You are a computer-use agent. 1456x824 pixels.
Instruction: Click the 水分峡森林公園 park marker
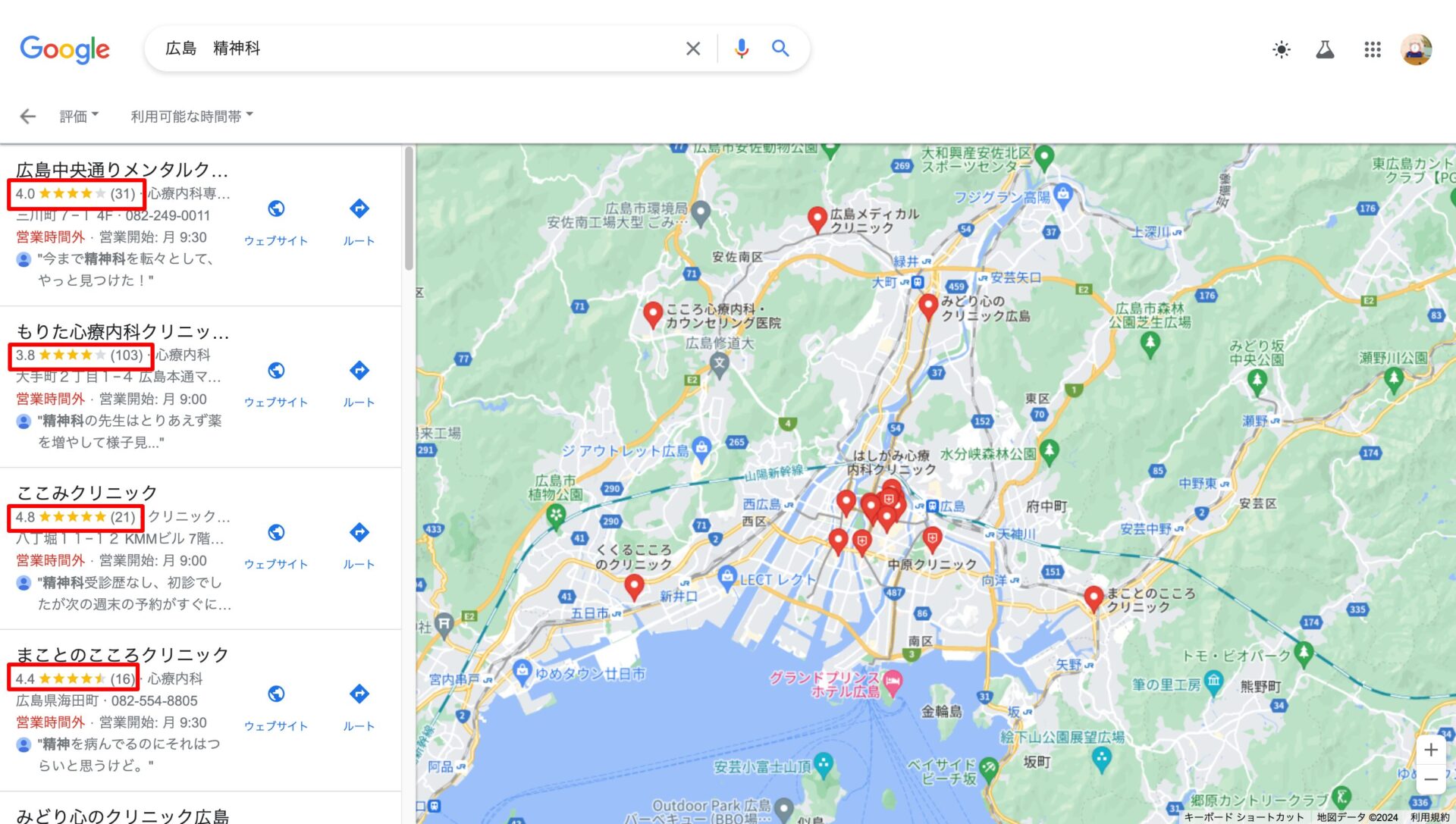pos(1050,451)
